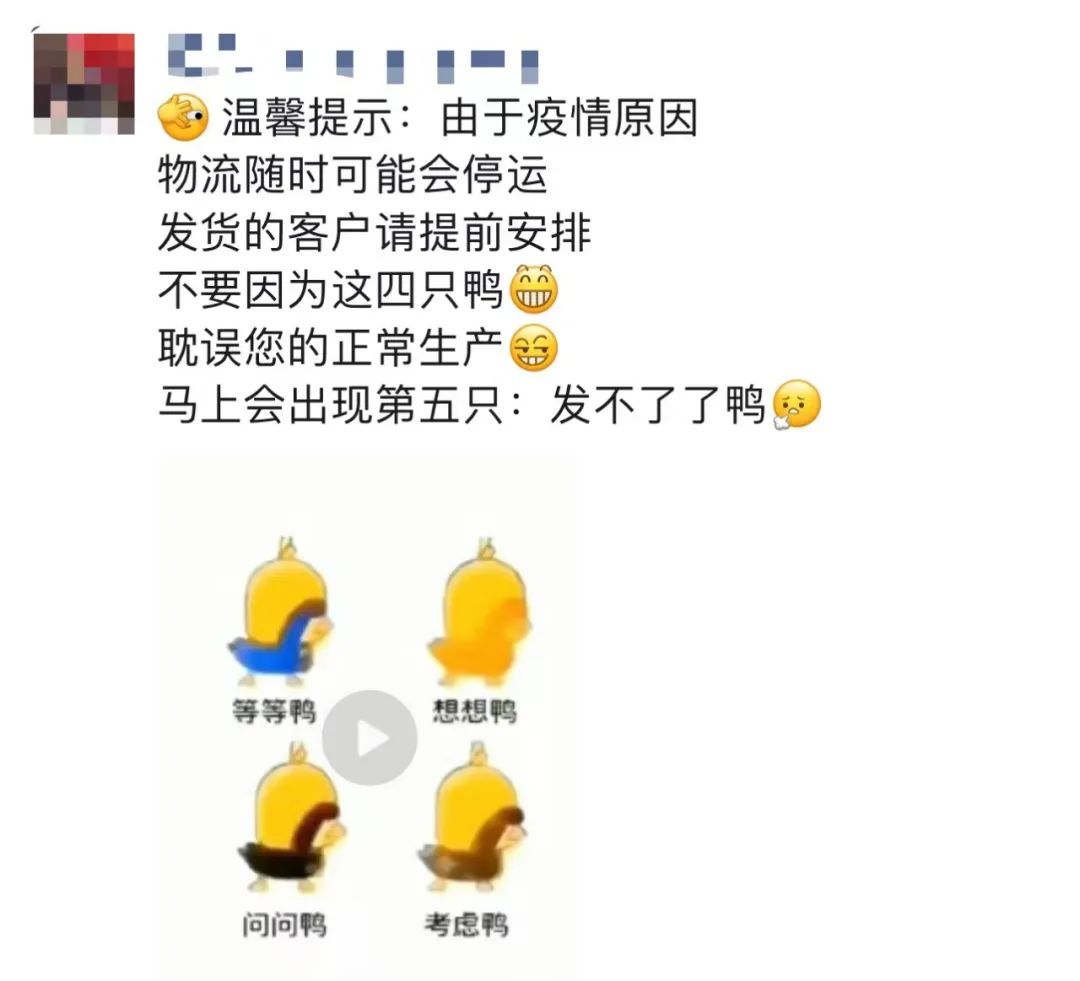Click the heading text 温馨提示
Image resolution: width=1080 pixels, height=981 pixels.
tap(307, 118)
